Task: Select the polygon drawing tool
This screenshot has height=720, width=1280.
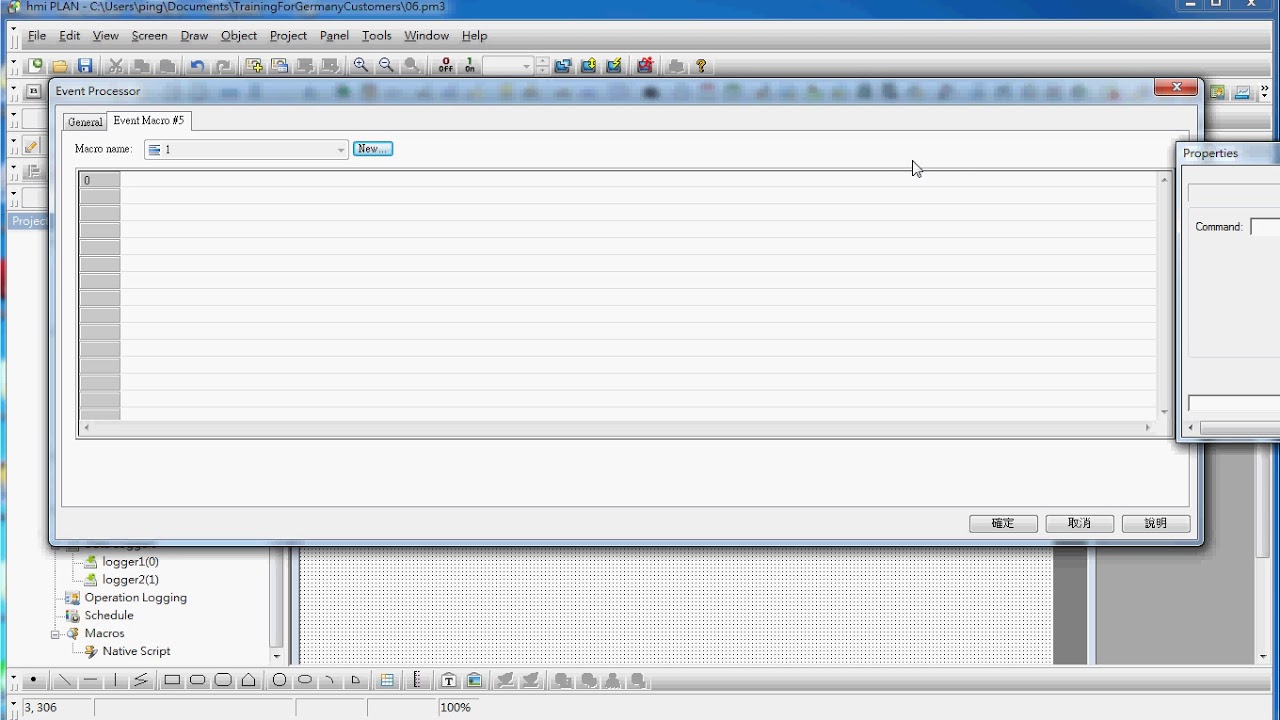Action: coord(249,680)
